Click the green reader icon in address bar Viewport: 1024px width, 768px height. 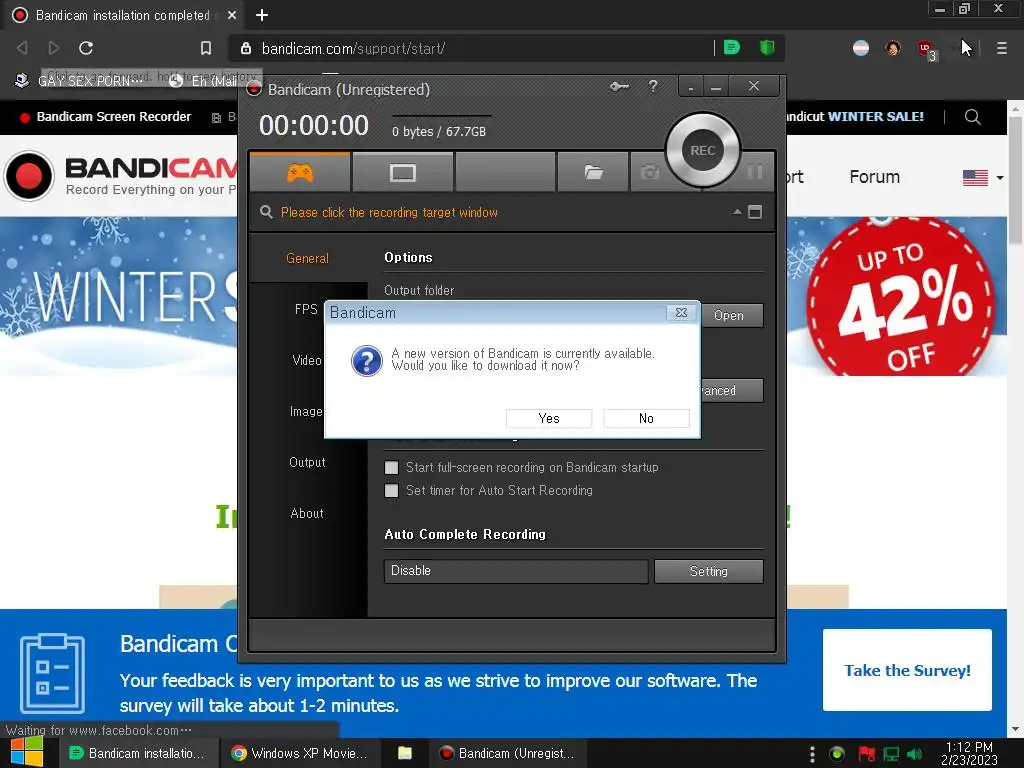(731, 47)
